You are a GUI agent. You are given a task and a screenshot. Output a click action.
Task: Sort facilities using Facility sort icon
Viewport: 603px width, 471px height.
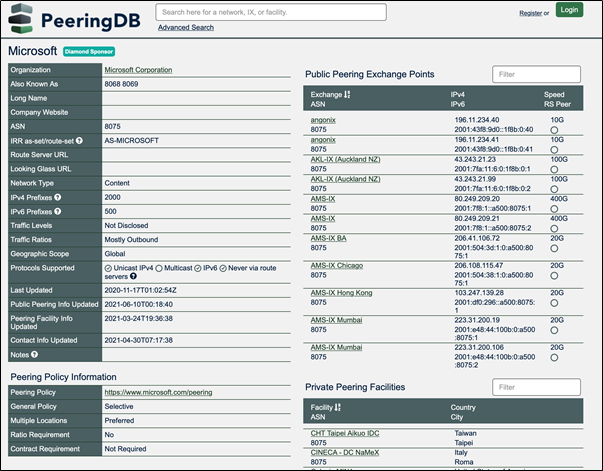(x=338, y=407)
